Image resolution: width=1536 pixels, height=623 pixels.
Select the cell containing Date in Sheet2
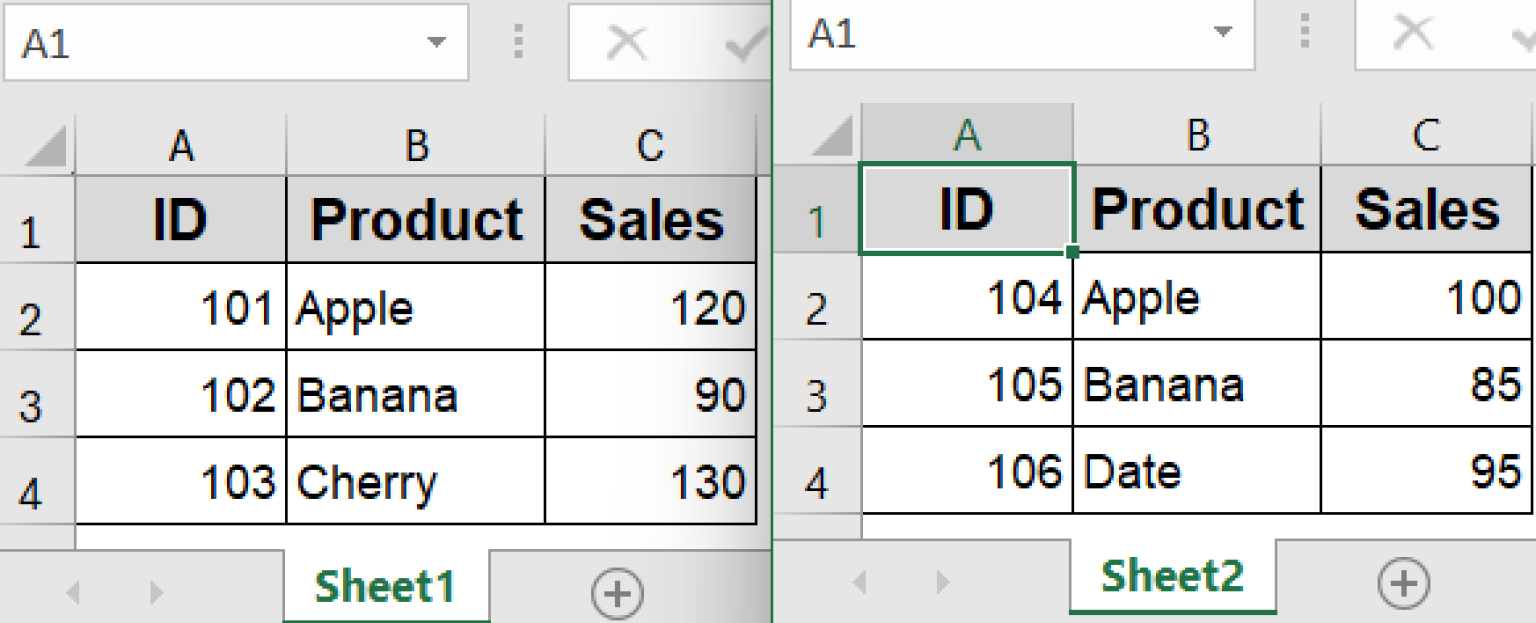1196,470
